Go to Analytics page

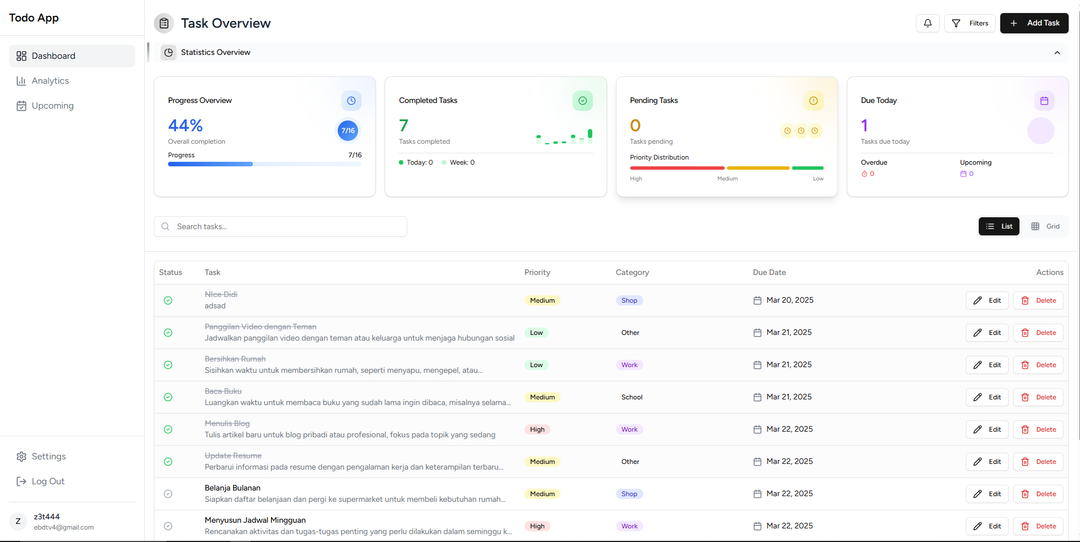pos(72,81)
